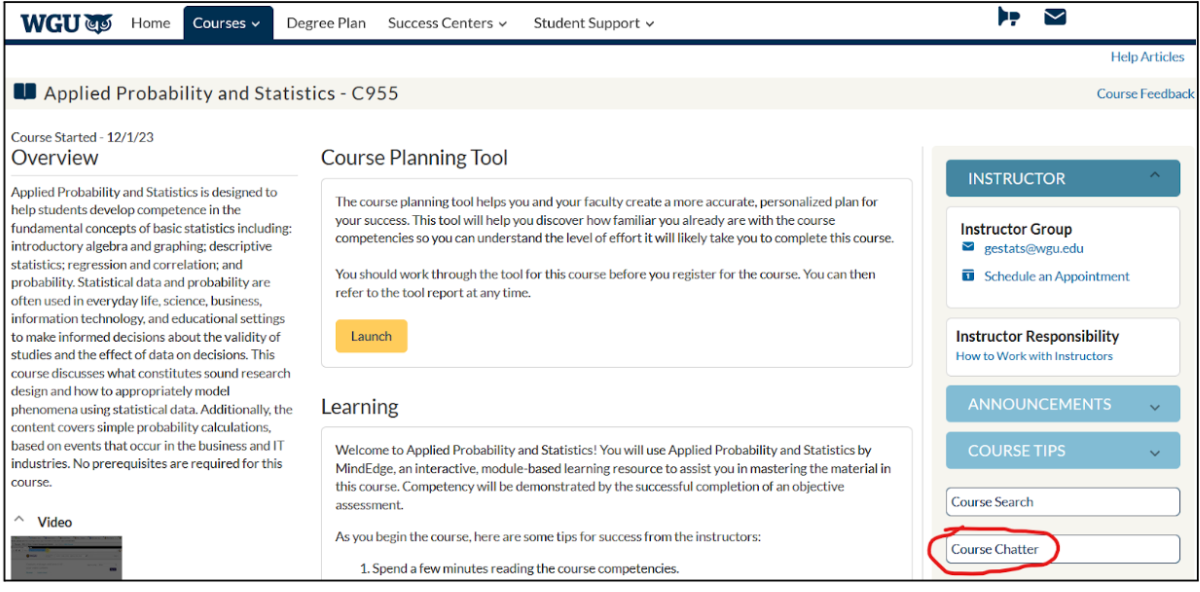Collapse the Video section caret

click(x=18, y=521)
